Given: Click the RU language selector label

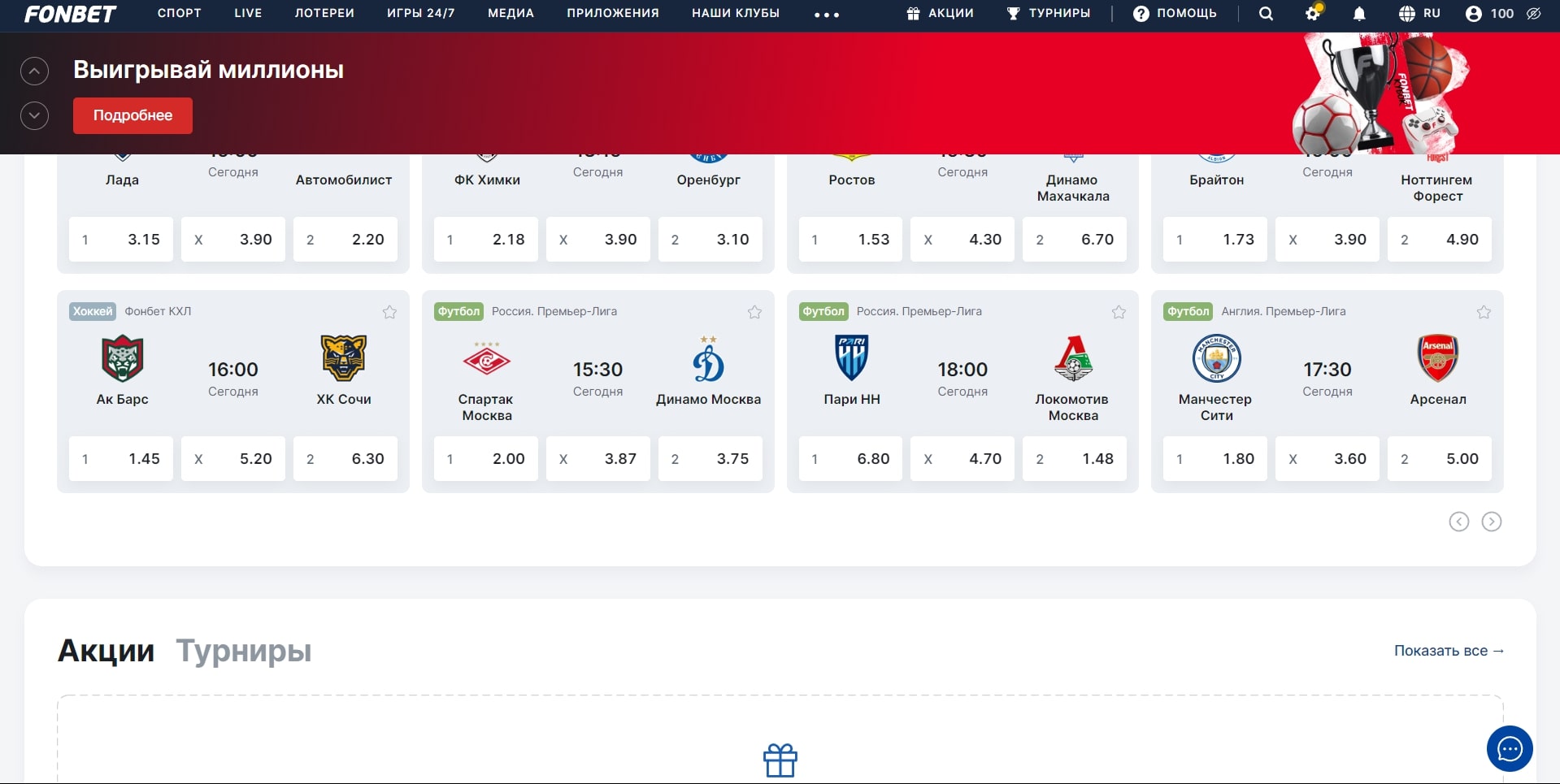Looking at the screenshot, I should (x=1432, y=13).
